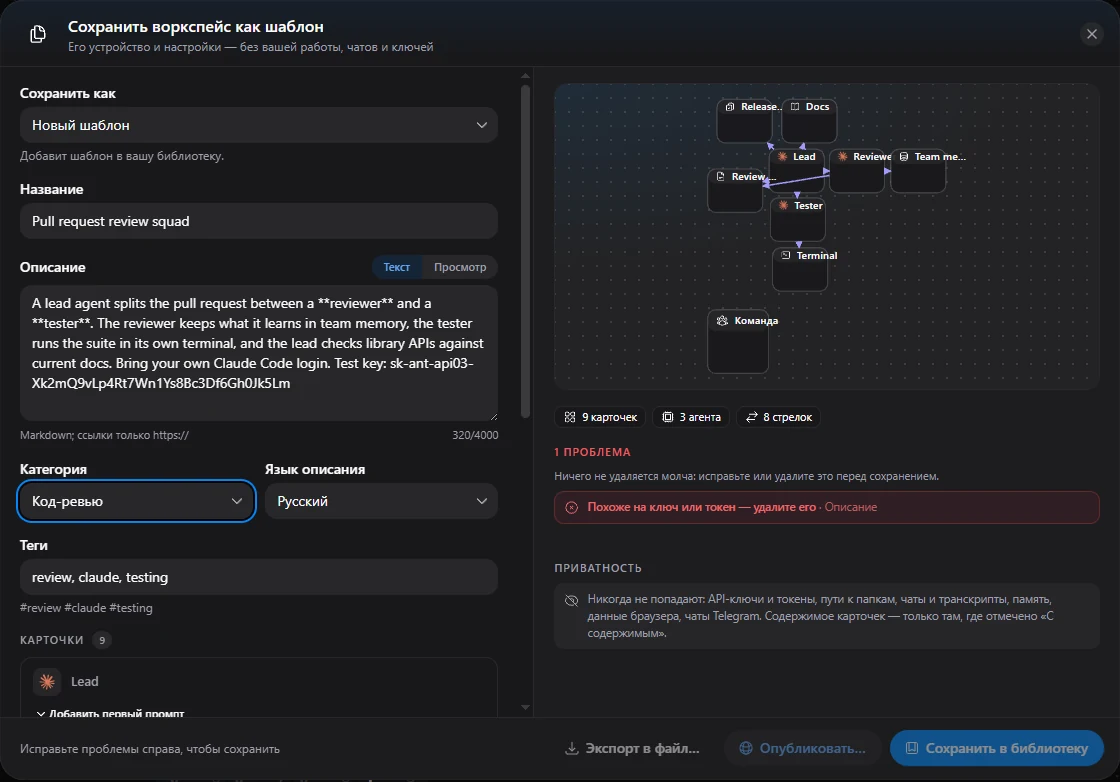Click the Теги input field
The height and width of the screenshot is (782, 1120).
coord(259,577)
